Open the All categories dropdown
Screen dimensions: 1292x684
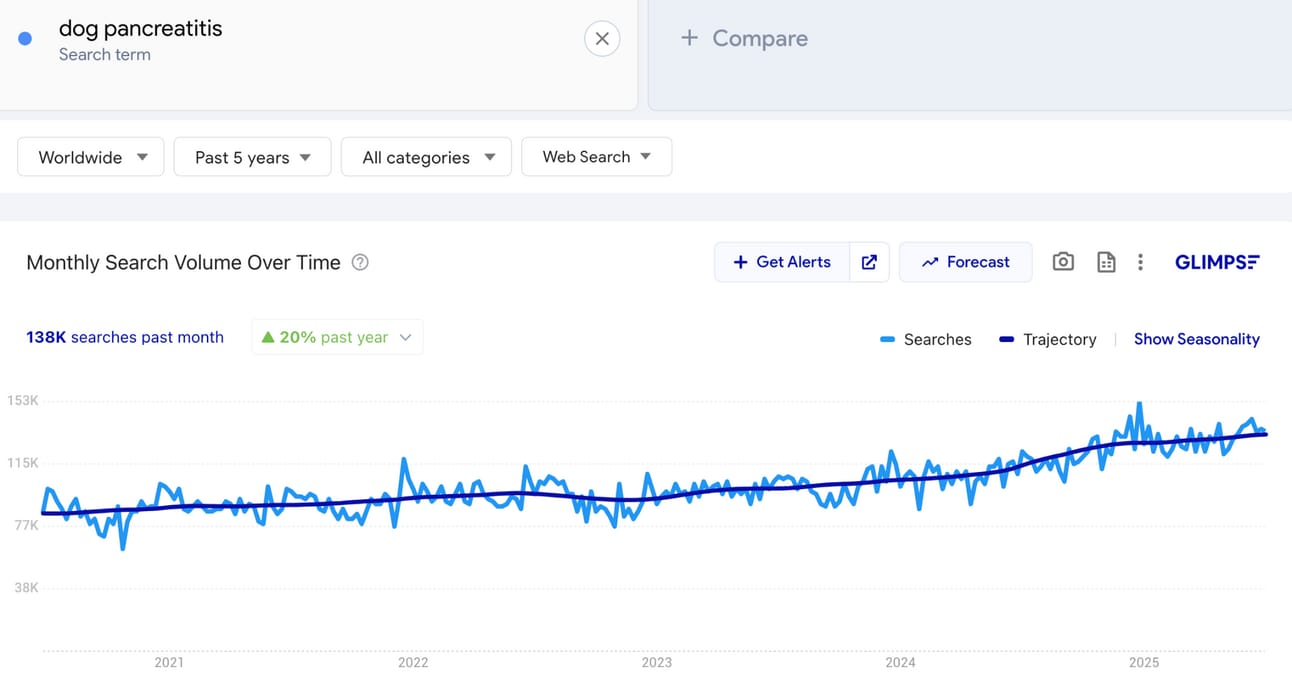pyautogui.click(x=427, y=157)
